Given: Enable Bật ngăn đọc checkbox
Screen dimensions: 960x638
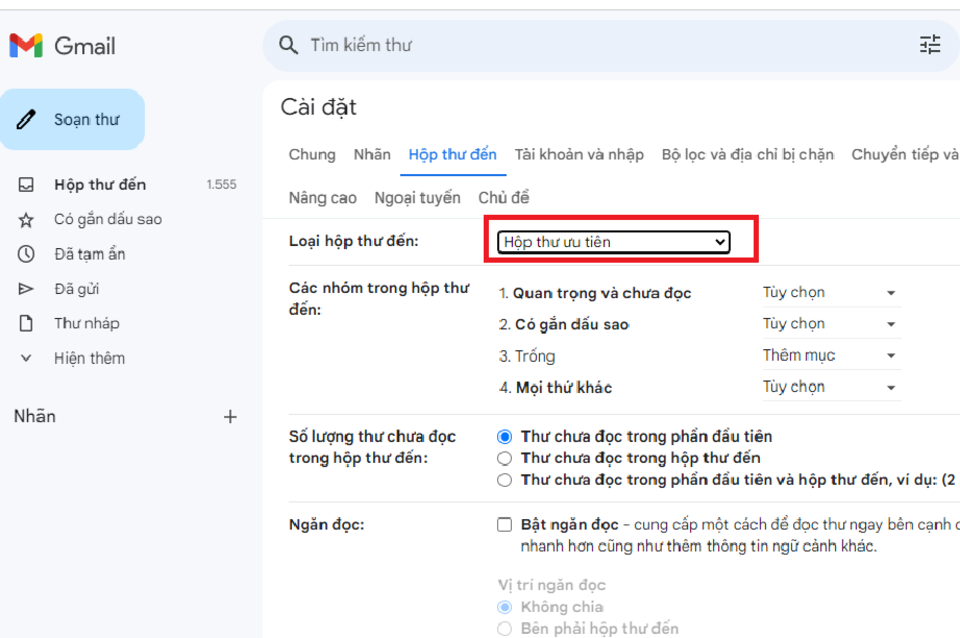Looking at the screenshot, I should tap(505, 525).
